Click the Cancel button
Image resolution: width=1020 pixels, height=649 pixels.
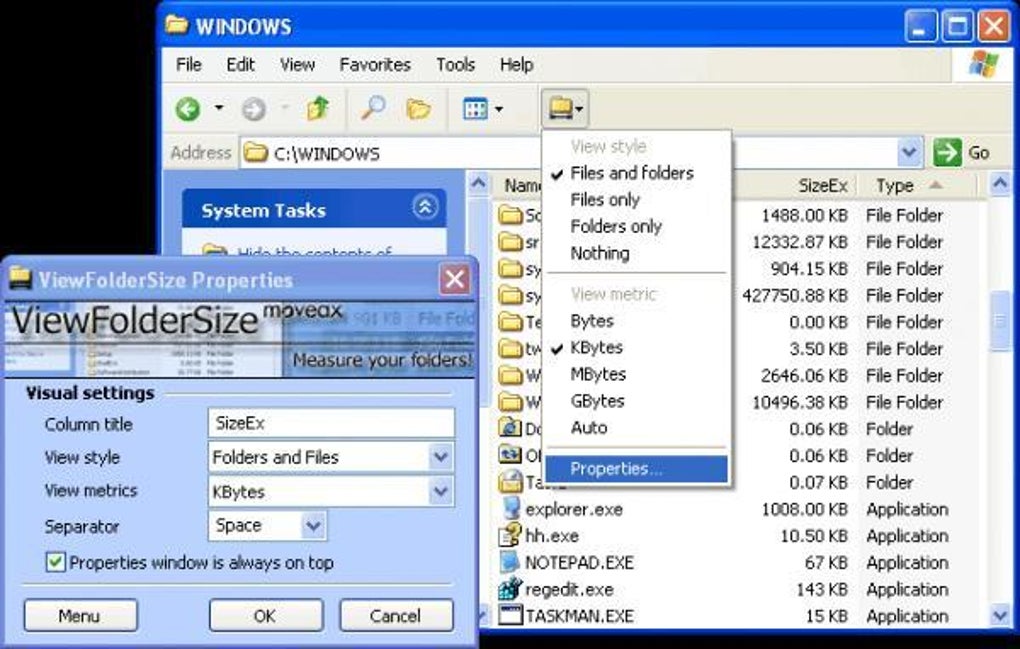[x=396, y=615]
